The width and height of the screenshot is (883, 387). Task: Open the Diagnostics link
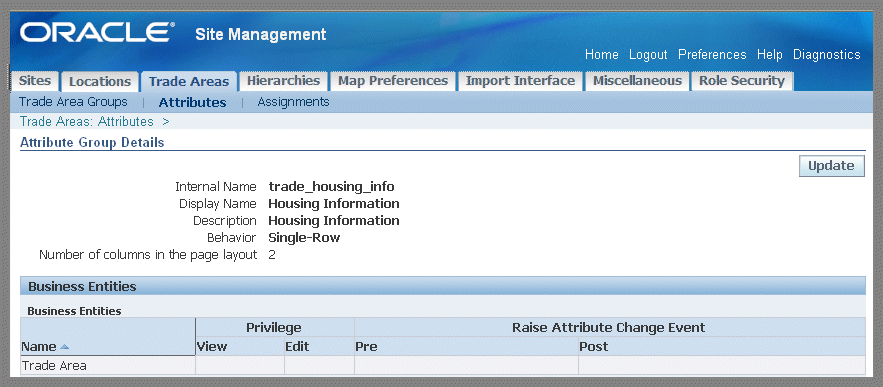[x=827, y=55]
